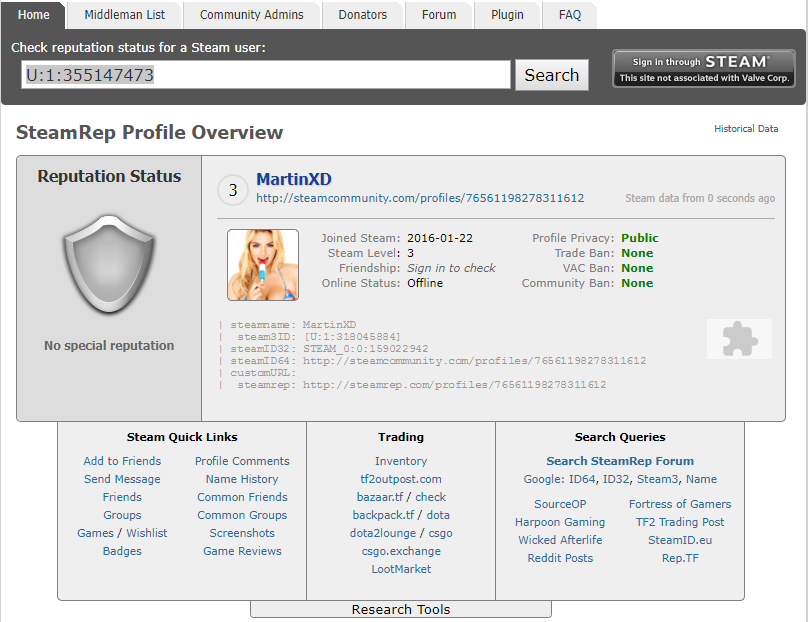Screen dimensions: 808x622
Task: Expand the Research Tools section
Action: [x=401, y=609]
